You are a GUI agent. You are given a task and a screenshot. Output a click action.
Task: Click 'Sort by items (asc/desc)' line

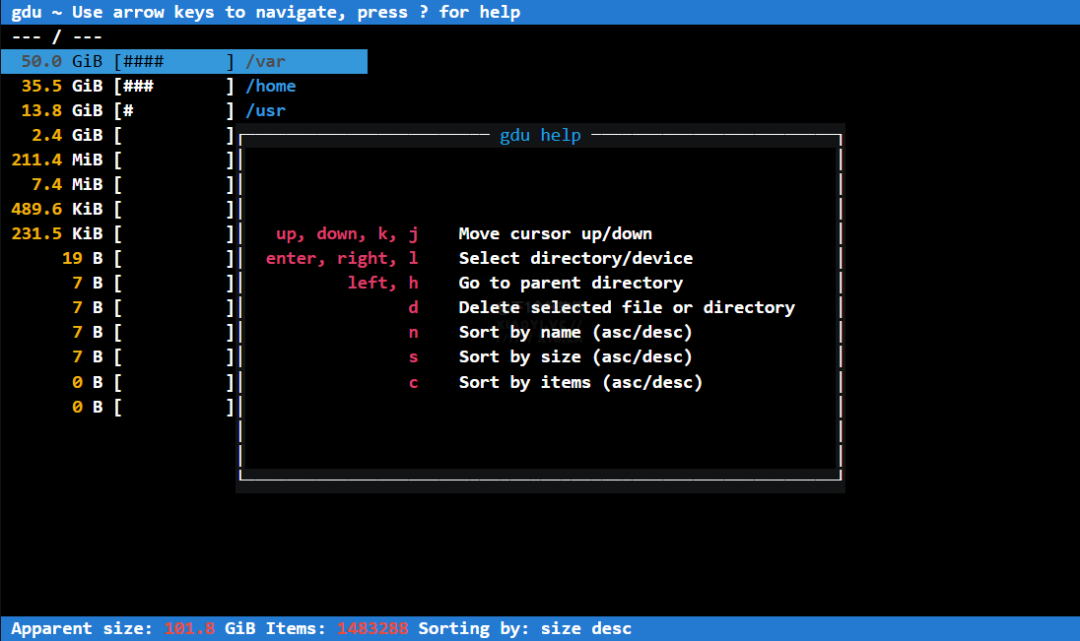(x=581, y=382)
